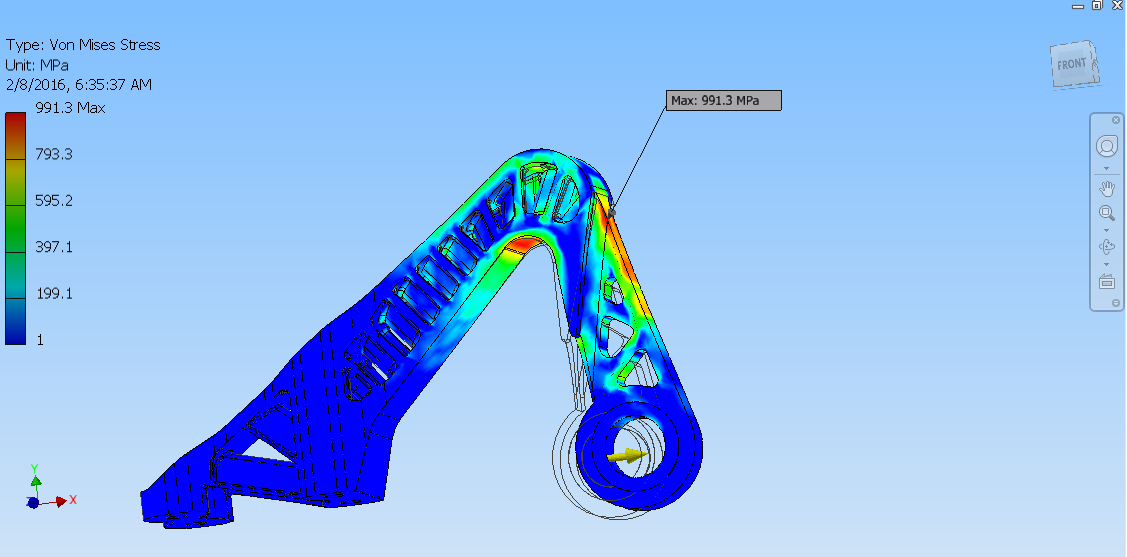Click the Type: Von Mises Stress text
The width and height of the screenshot is (1127, 557).
click(x=83, y=45)
